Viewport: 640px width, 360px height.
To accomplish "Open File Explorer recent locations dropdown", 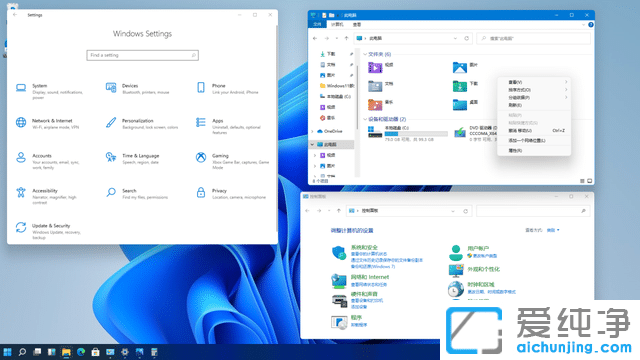I will tap(337, 38).
